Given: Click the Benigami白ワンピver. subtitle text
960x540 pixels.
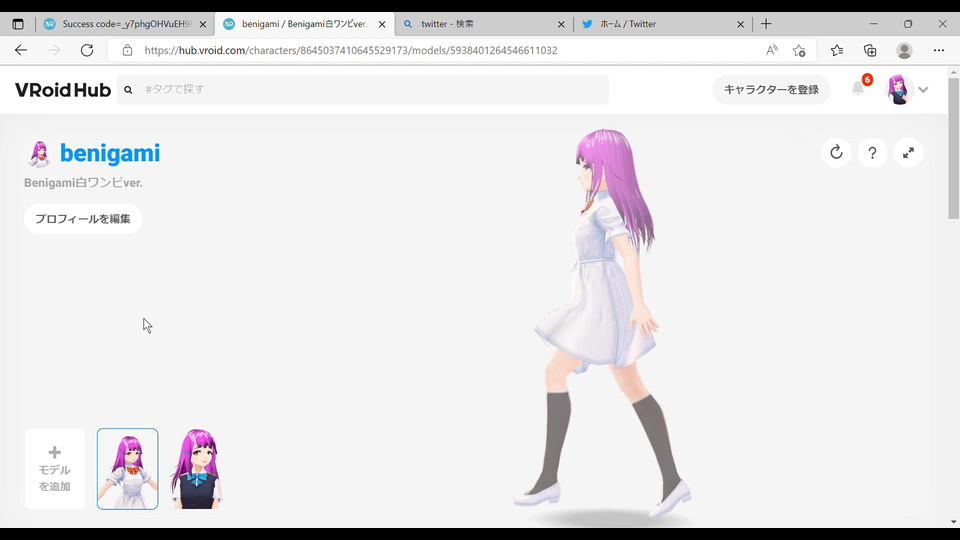Looking at the screenshot, I should coord(83,182).
